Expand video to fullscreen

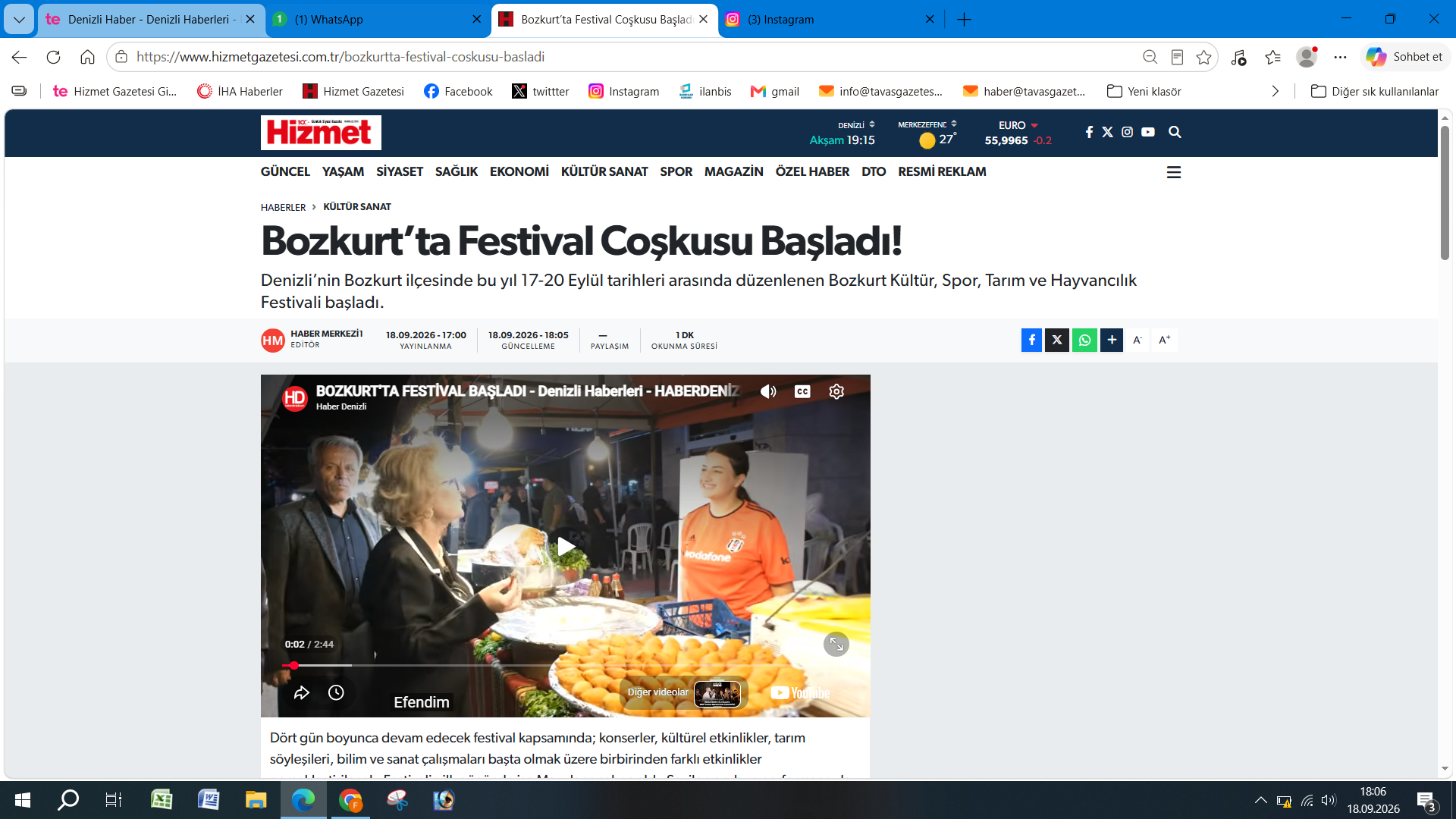point(836,645)
